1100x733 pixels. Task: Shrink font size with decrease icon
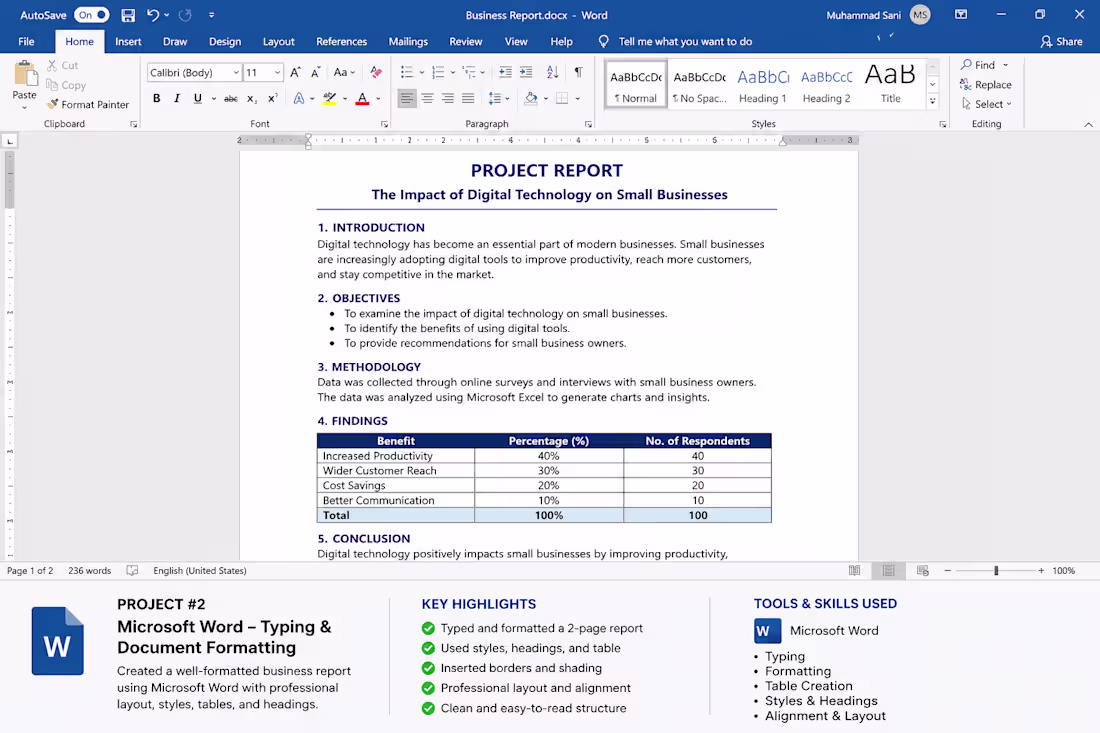[x=316, y=72]
